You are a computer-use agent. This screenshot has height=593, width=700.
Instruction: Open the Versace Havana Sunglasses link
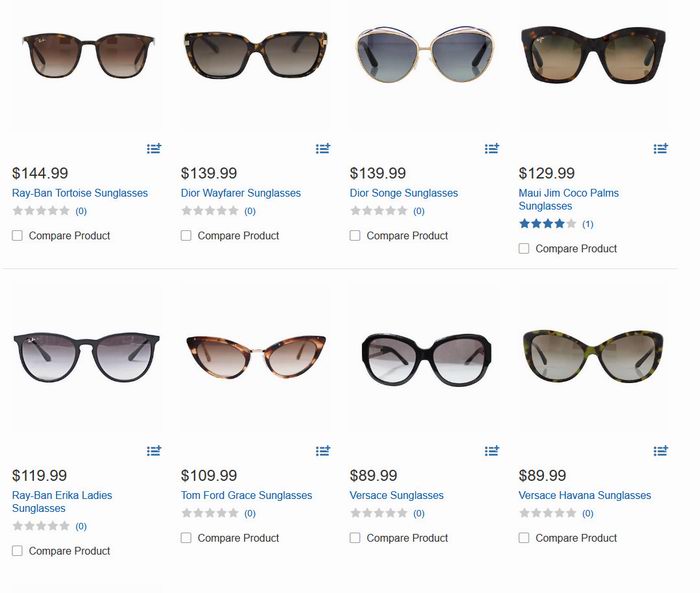coord(584,495)
